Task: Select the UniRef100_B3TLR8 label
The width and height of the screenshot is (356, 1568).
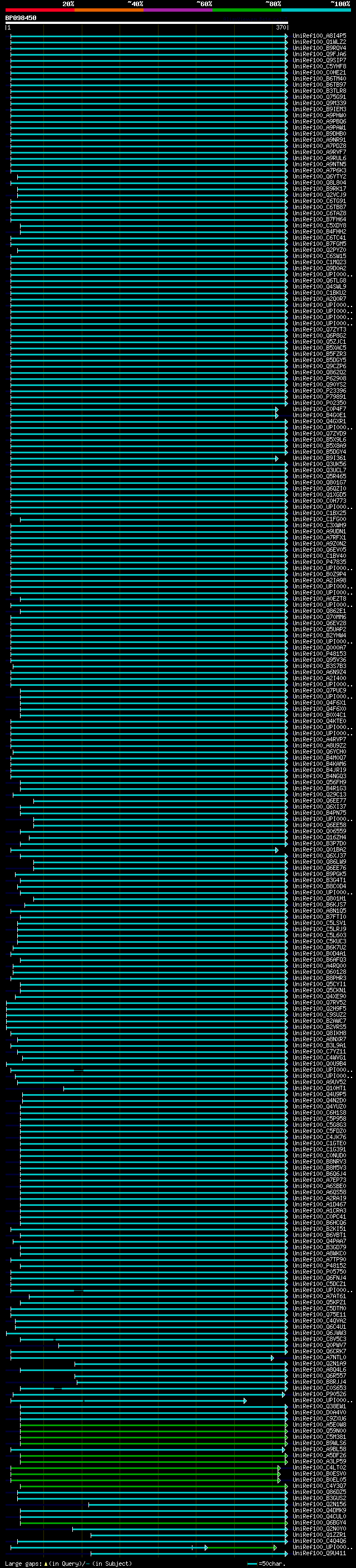Action: 319,91
